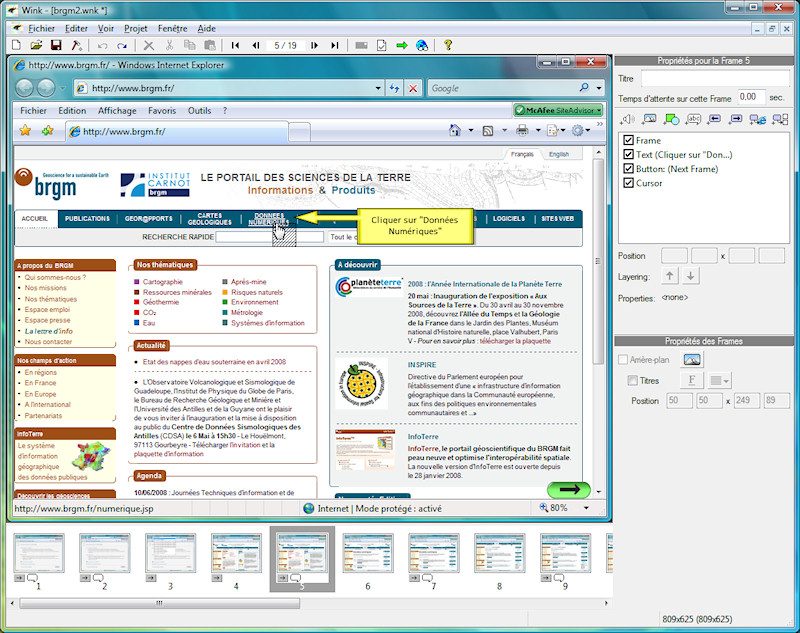800x633 pixels.
Task: Open the Fenêtre menu
Action: click(172, 29)
